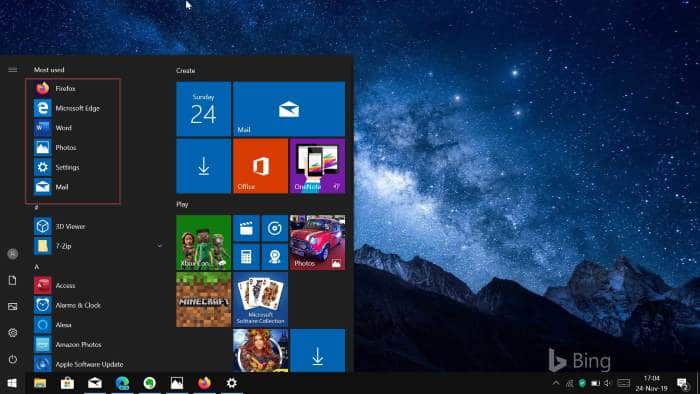Screen dimensions: 700x394
Task: Open the Xbox Console Companion tile
Action: pyautogui.click(x=204, y=243)
